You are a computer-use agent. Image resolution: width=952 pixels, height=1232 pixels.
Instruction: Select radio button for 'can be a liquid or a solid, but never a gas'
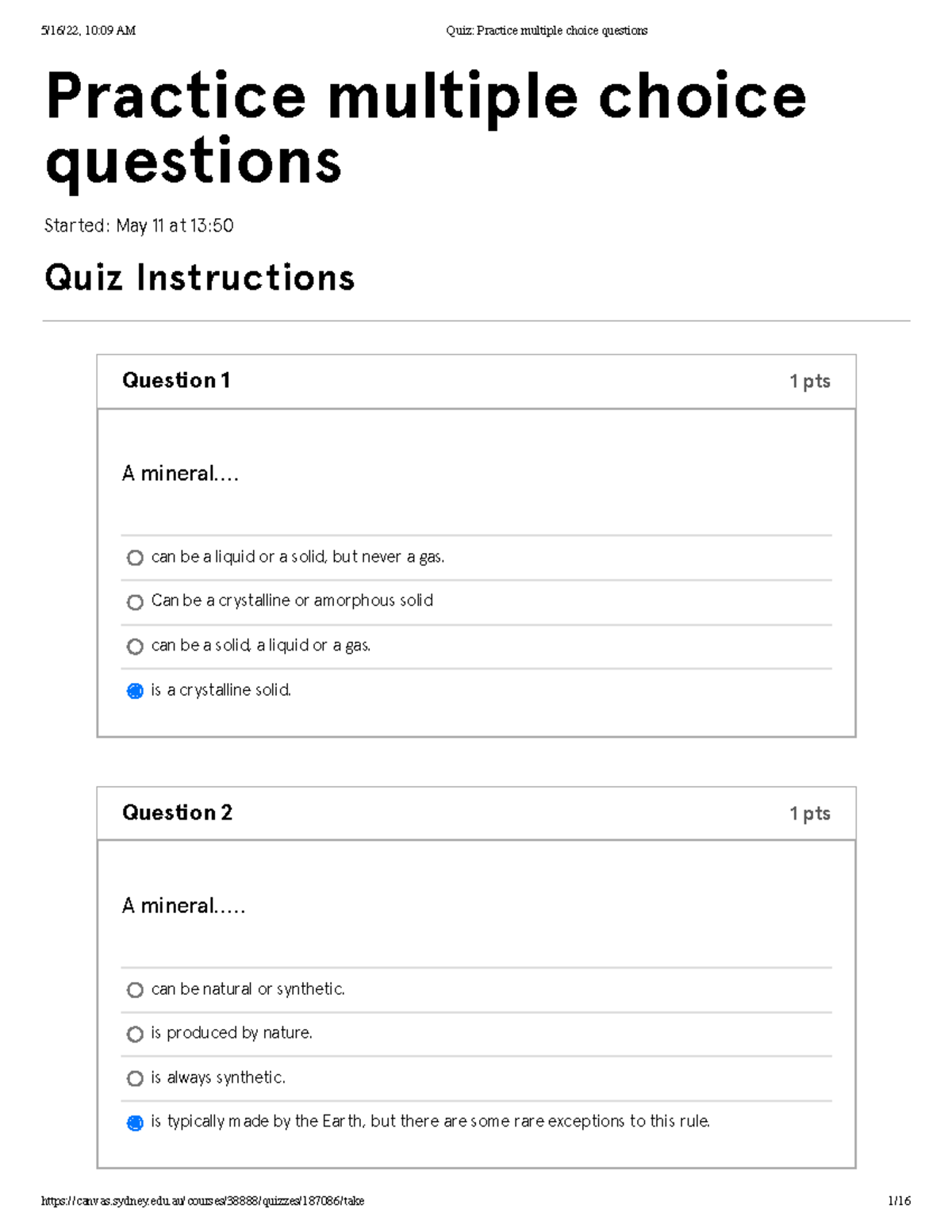[x=134, y=559]
